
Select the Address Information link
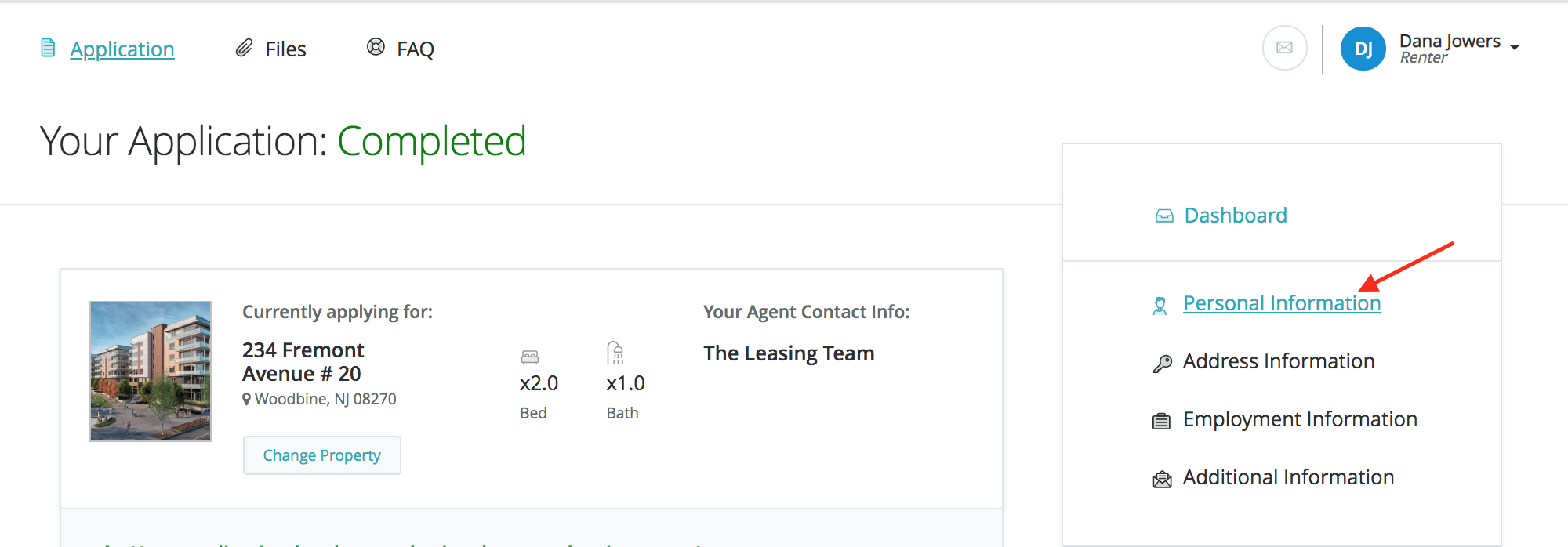coord(1279,361)
